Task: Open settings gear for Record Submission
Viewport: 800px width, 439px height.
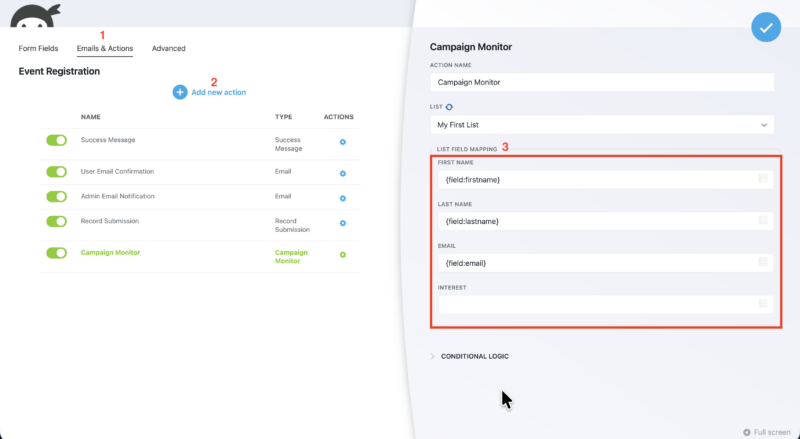Action: [x=343, y=223]
